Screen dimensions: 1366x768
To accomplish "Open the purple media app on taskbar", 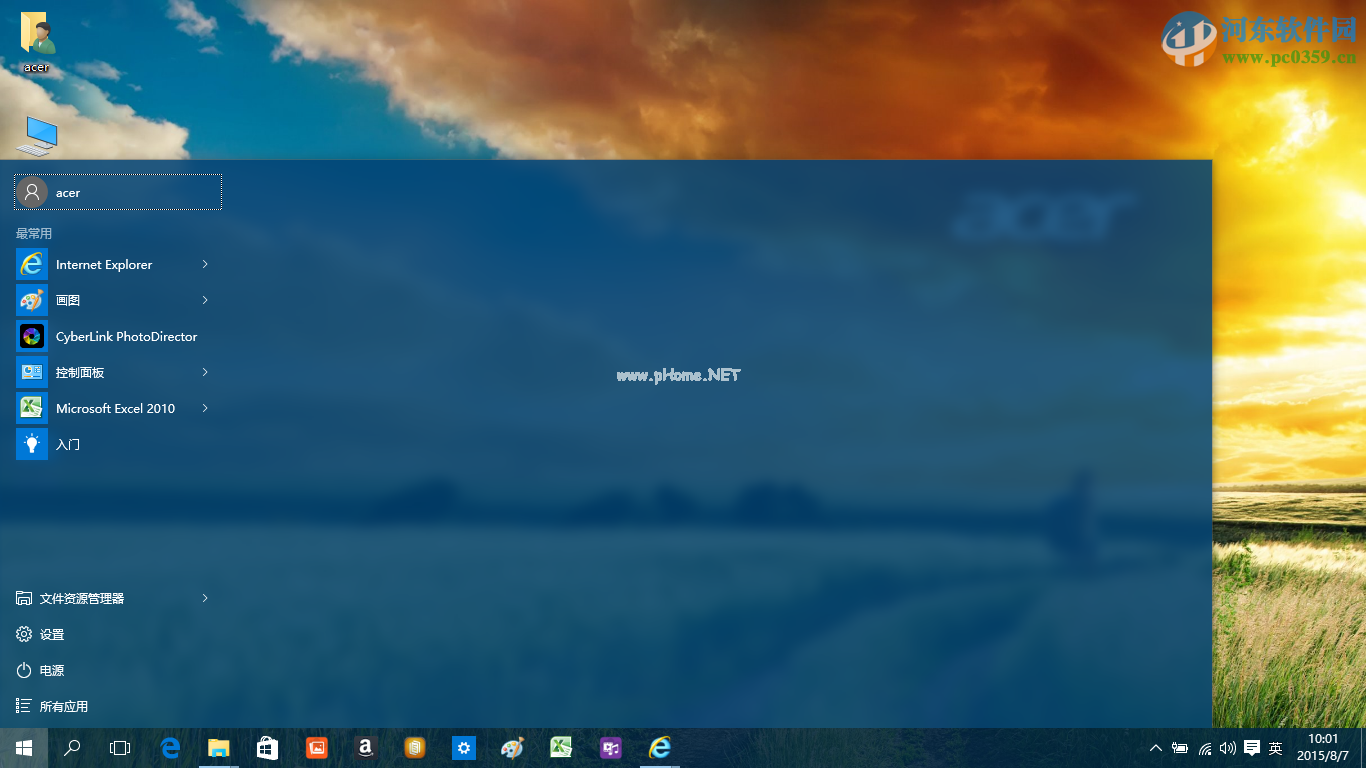I will pos(610,748).
